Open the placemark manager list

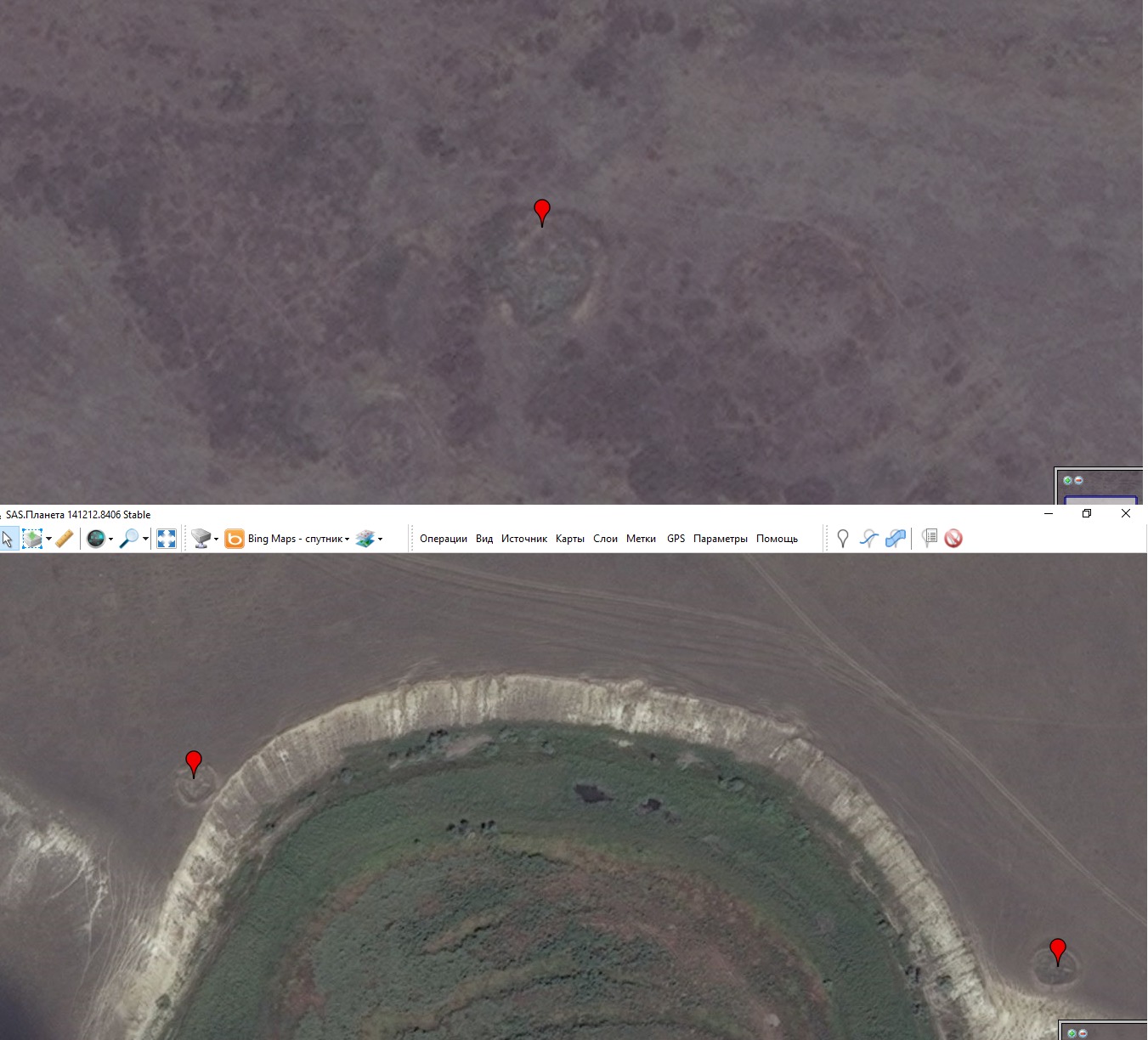(x=930, y=539)
